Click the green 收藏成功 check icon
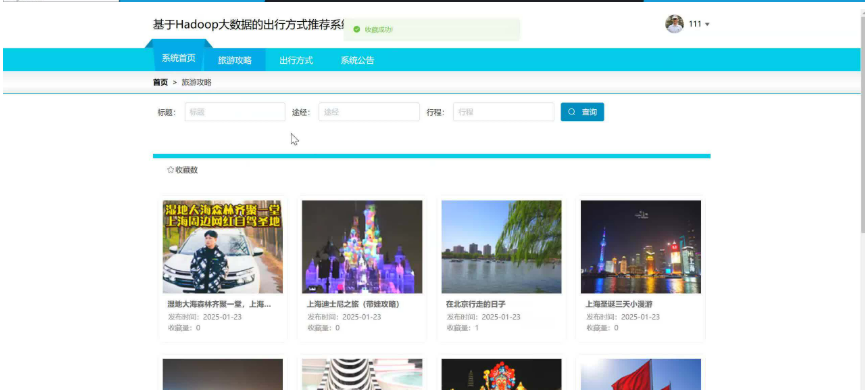 356,29
